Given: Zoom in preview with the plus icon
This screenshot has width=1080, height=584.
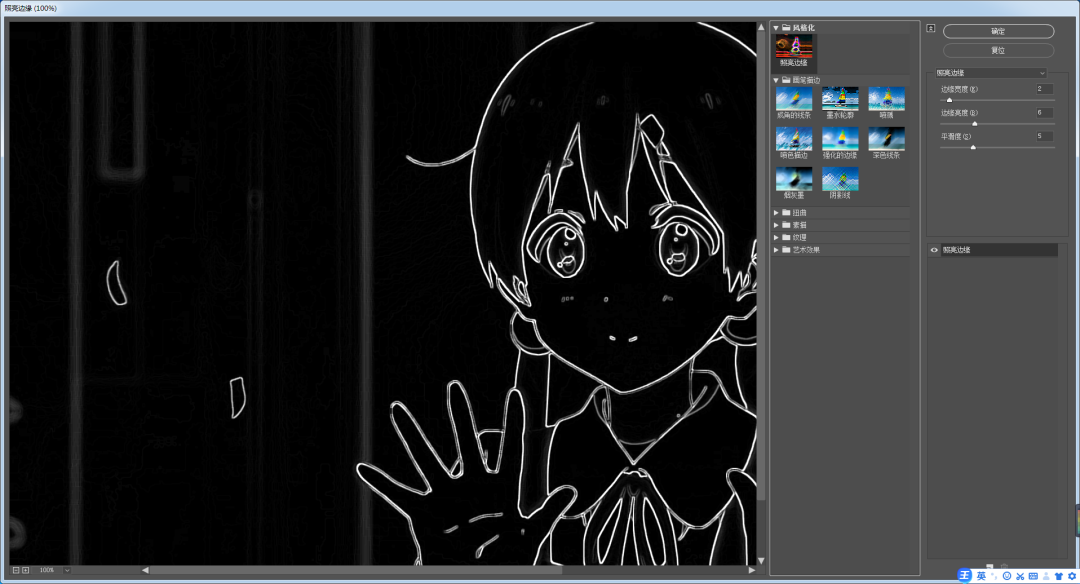Looking at the screenshot, I should pos(25,570).
